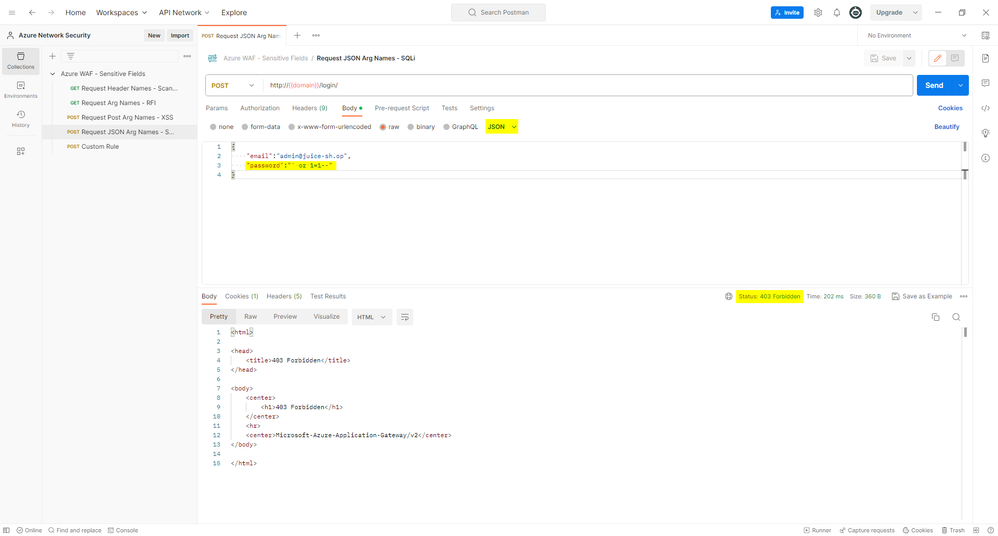Viewport: 998px width, 536px height.
Task: Go forward with the right arrow
Action: (51, 13)
